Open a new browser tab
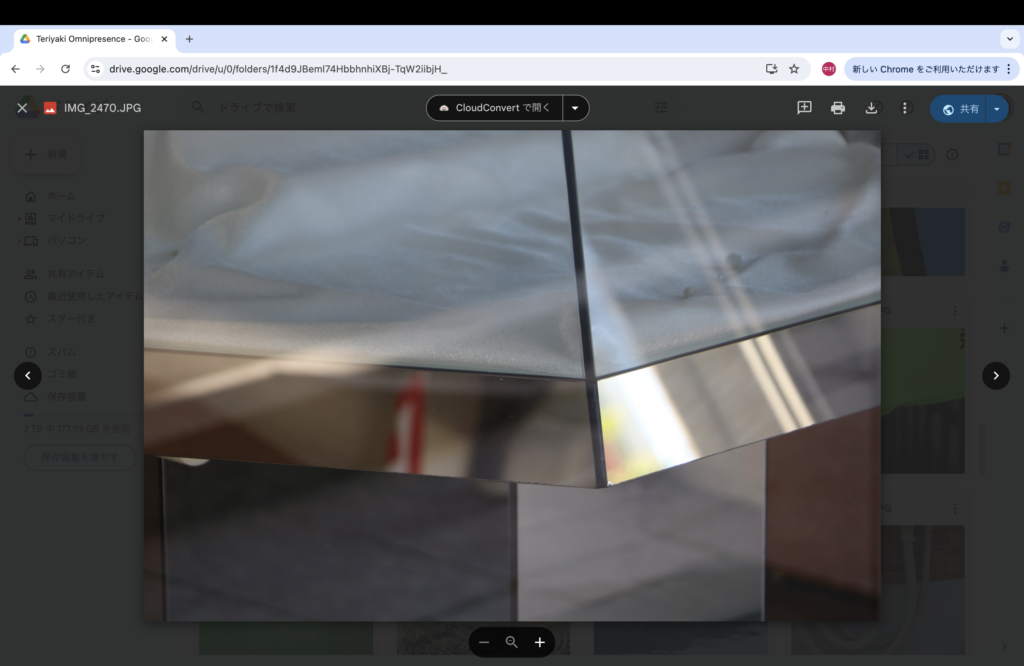This screenshot has height=666, width=1024. 189,39
